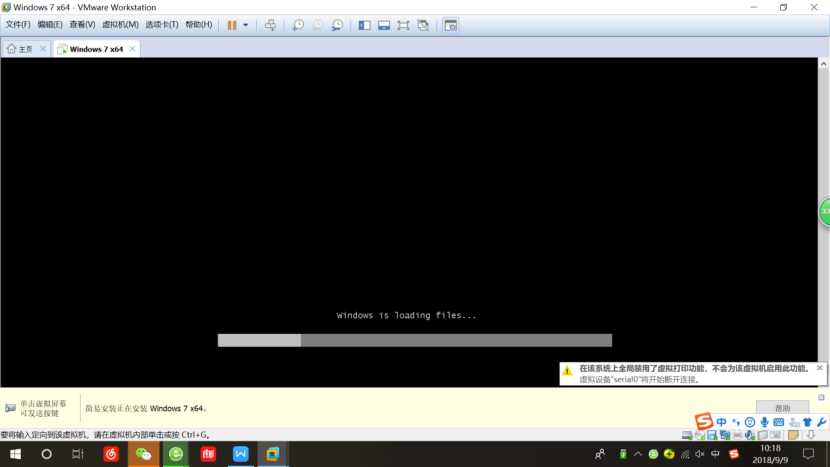Click the floppy device status icon

pos(712,435)
